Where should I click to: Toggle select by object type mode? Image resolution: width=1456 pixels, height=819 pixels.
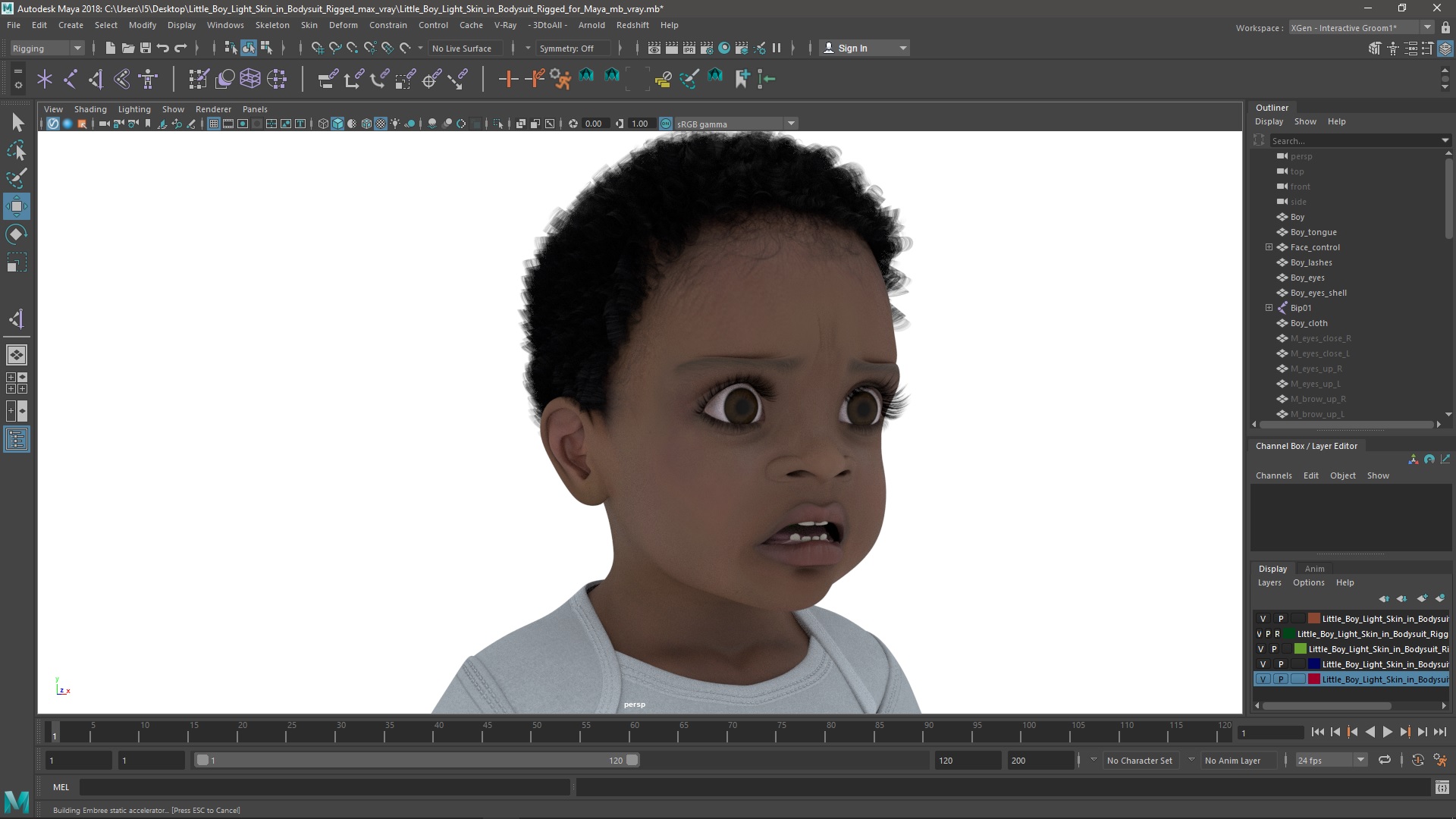[x=249, y=48]
